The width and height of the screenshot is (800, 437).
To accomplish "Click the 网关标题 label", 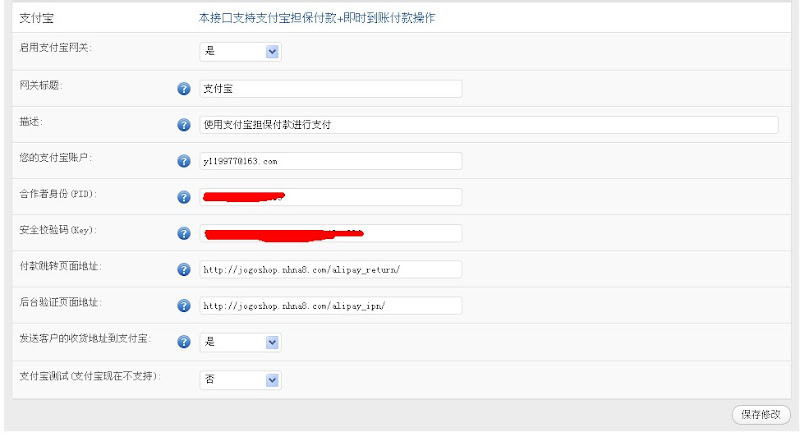I will coord(41,85).
